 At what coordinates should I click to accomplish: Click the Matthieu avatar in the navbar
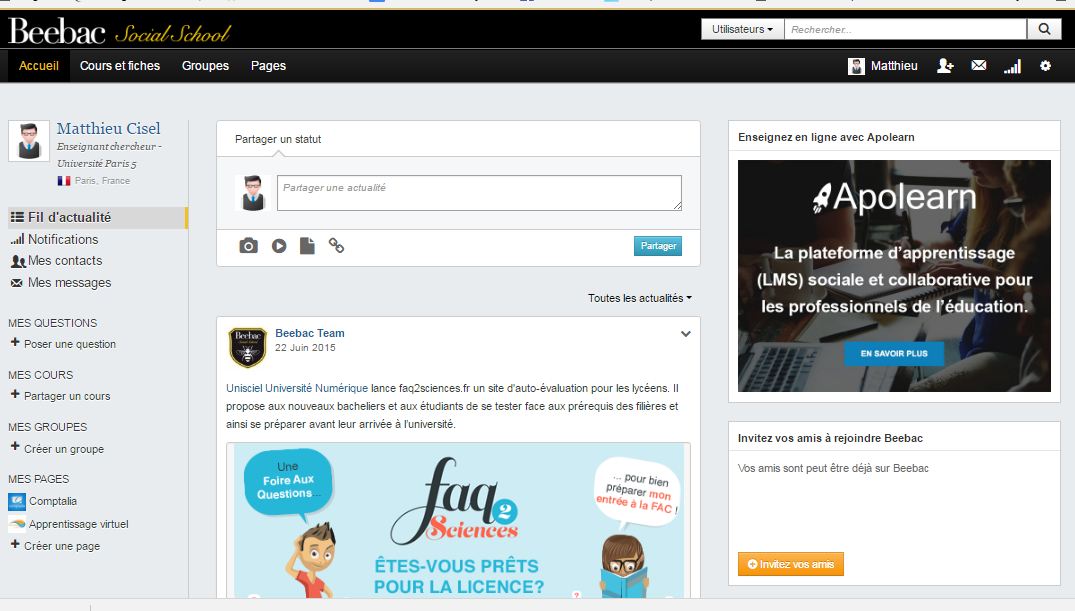[856, 66]
